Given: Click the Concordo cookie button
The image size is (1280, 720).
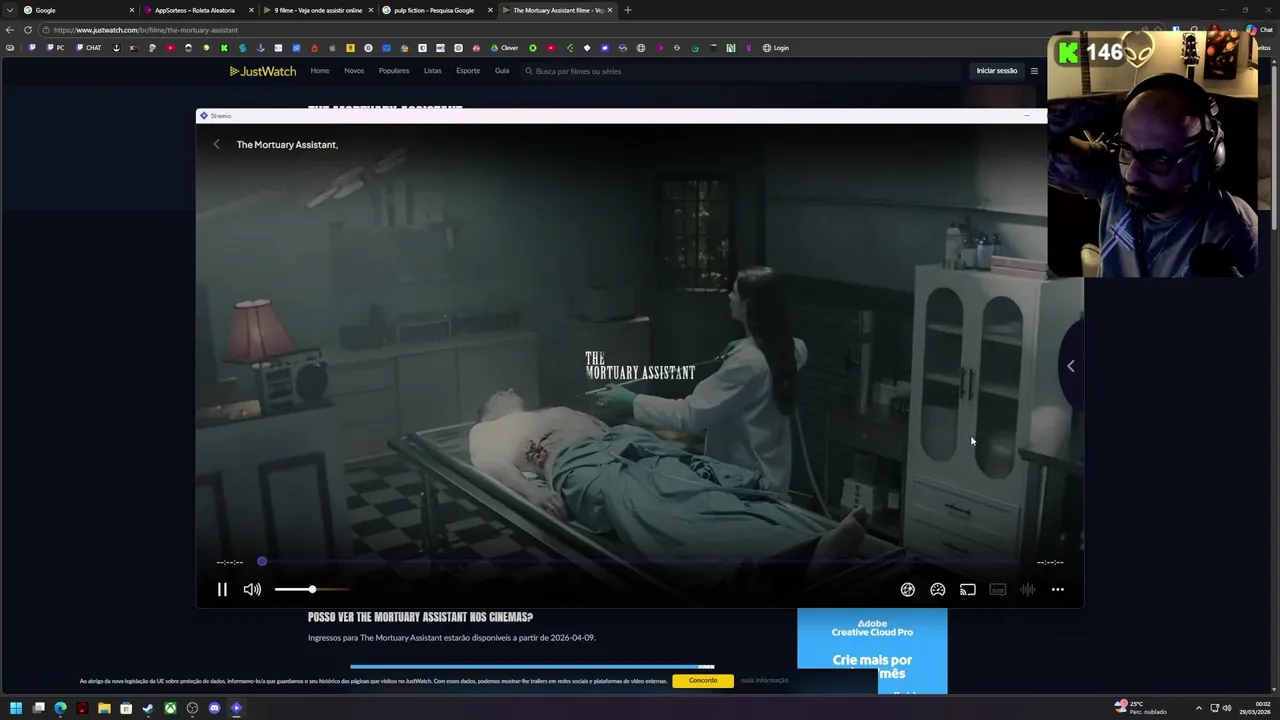Looking at the screenshot, I should 703,681.
